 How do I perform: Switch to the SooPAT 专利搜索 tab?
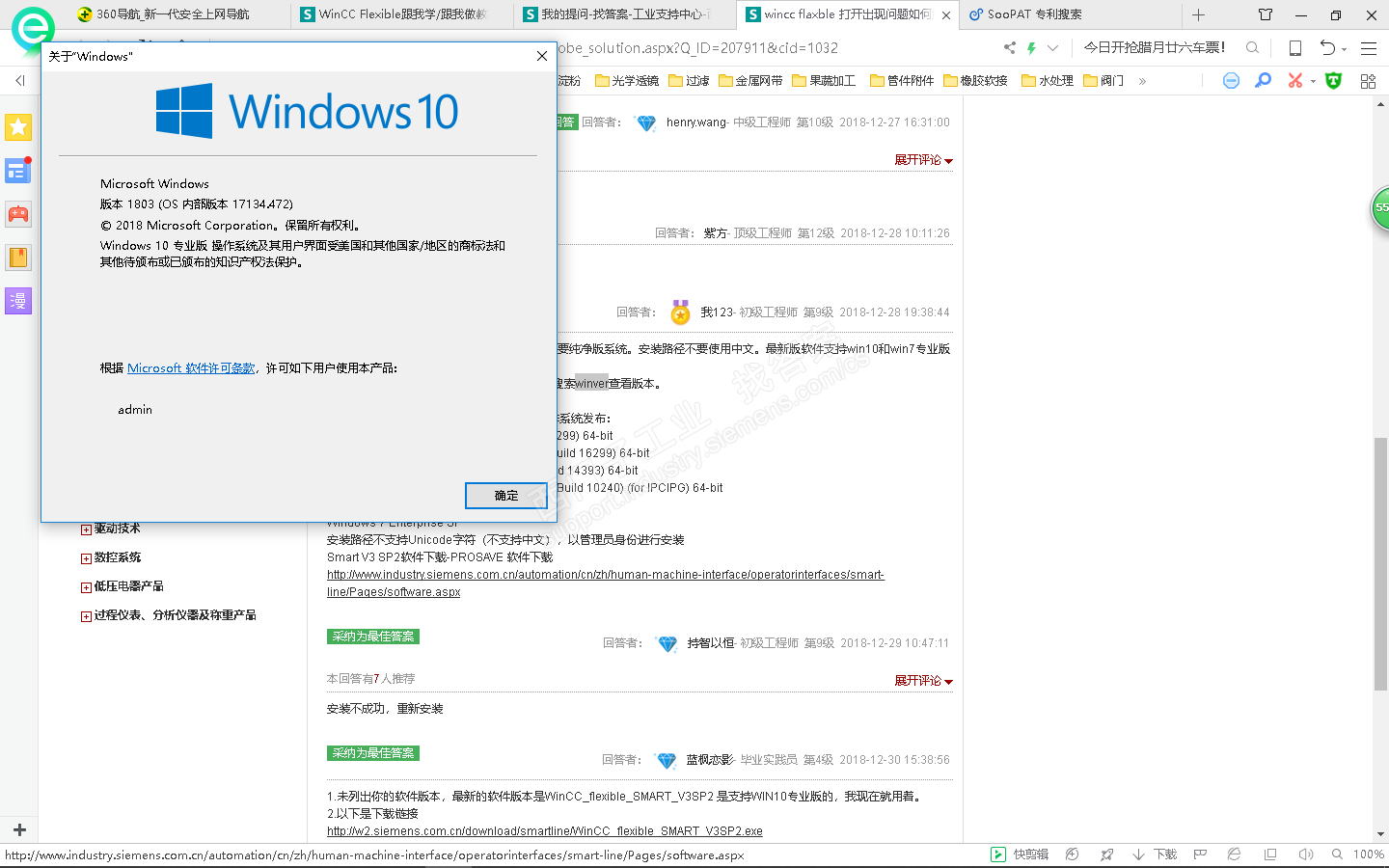pos(1070,14)
